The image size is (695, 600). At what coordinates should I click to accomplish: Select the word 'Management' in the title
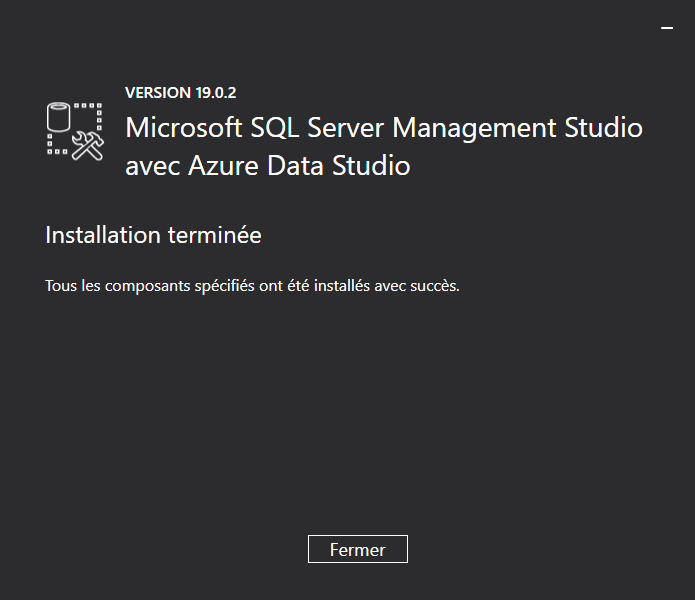474,128
